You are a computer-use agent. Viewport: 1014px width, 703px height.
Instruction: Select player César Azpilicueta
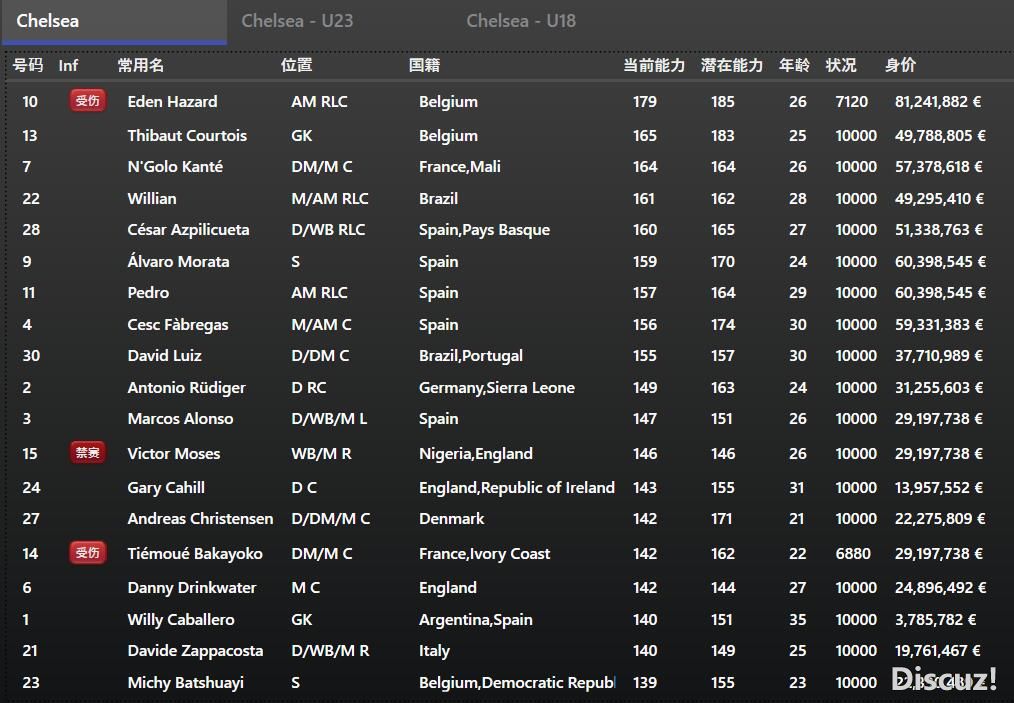188,230
